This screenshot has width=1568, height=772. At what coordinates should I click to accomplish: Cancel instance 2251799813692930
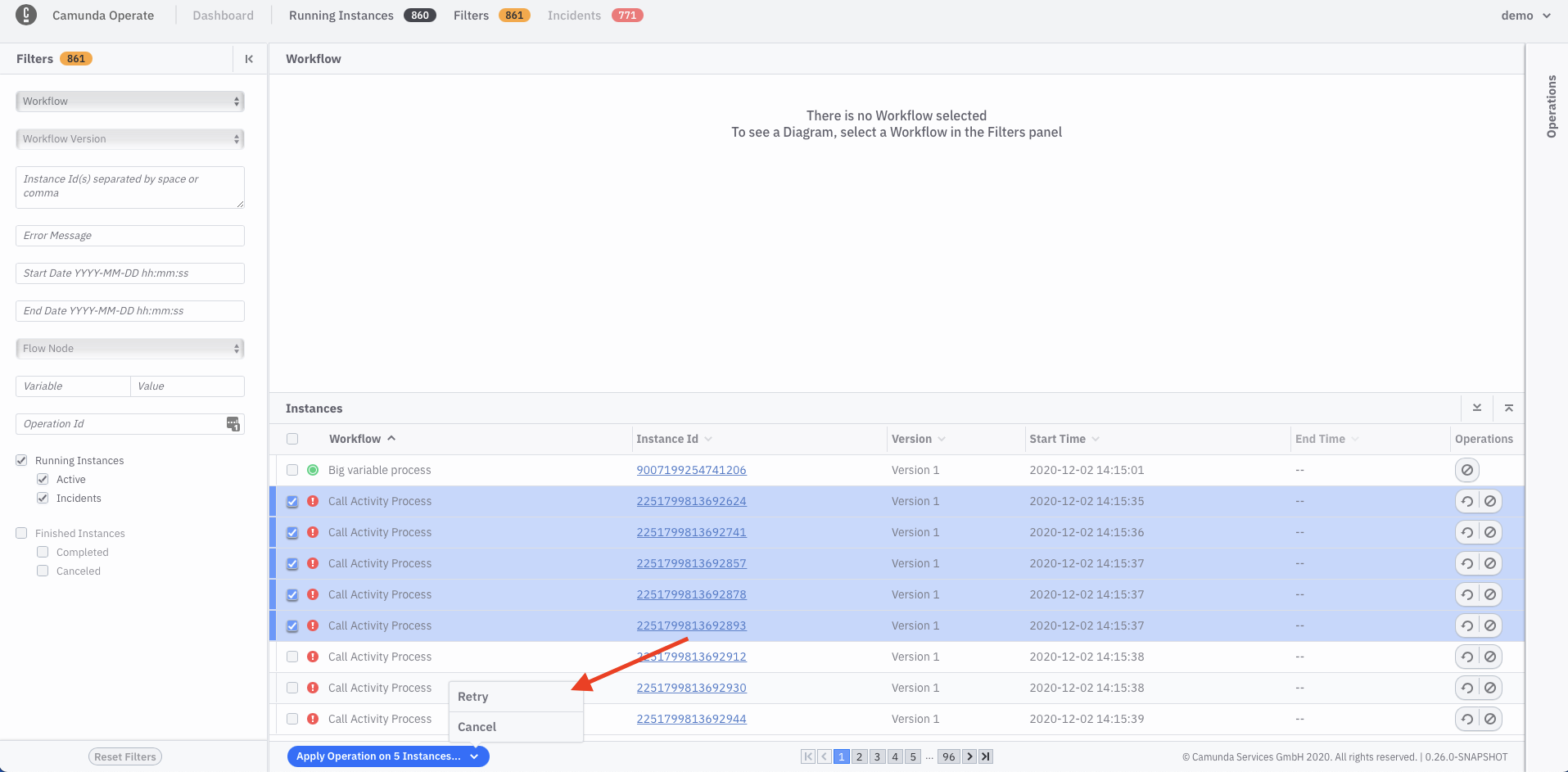coord(1490,688)
